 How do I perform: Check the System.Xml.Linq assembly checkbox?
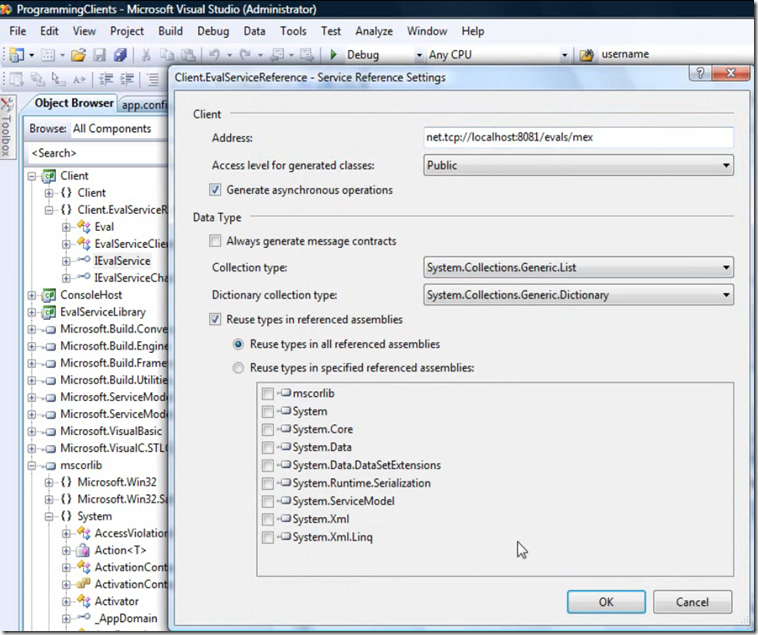pyautogui.click(x=268, y=537)
